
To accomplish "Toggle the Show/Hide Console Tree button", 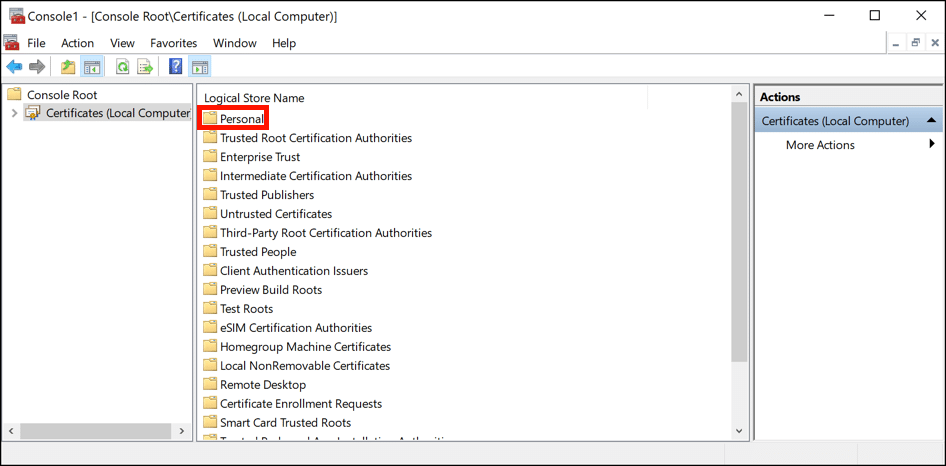I will point(91,67).
